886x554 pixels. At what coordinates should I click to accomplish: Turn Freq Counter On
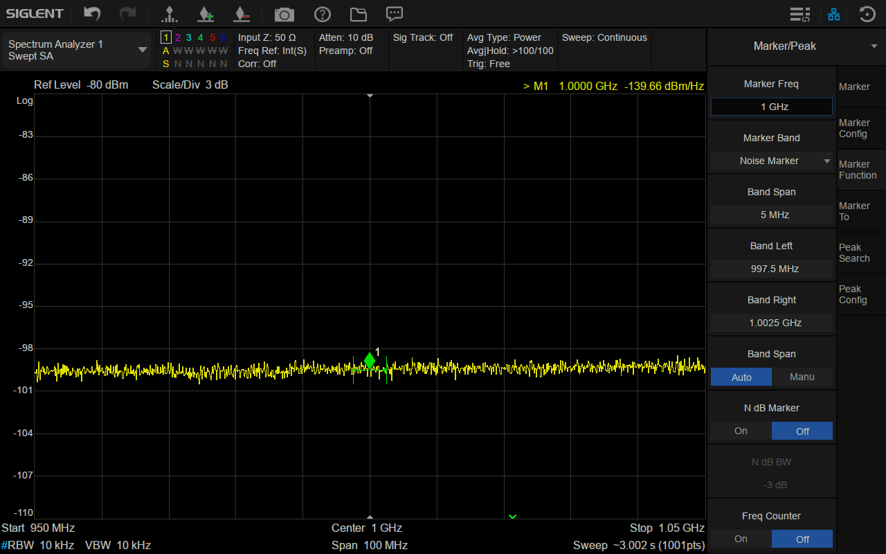point(741,539)
